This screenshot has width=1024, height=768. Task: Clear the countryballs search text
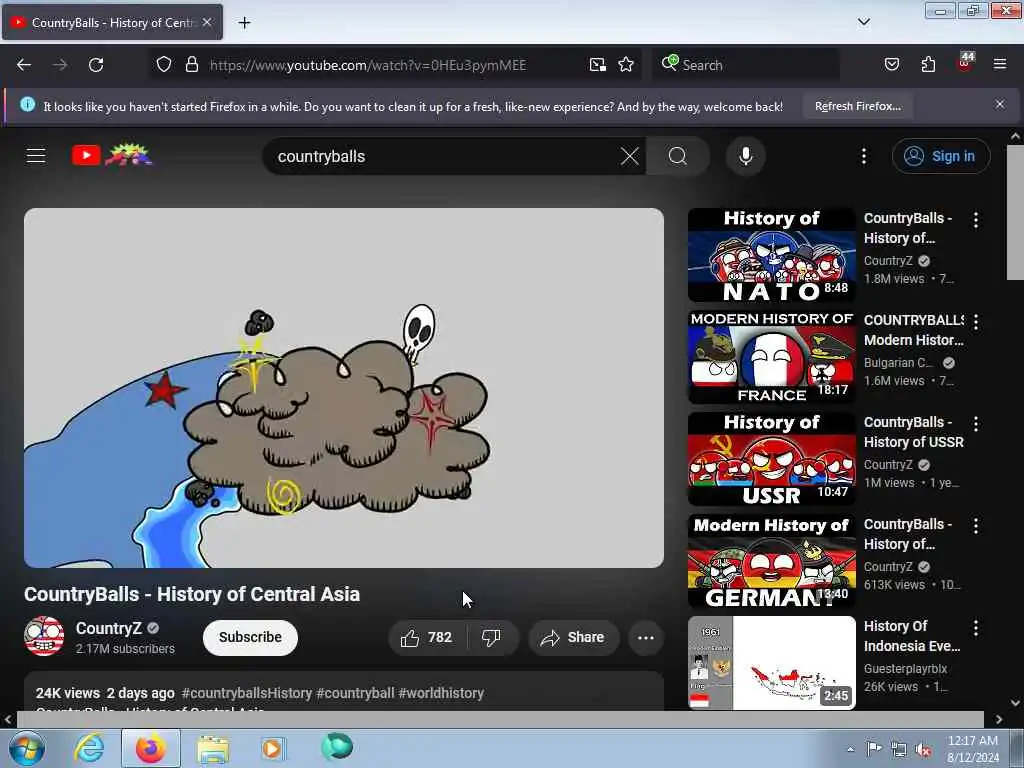630,156
